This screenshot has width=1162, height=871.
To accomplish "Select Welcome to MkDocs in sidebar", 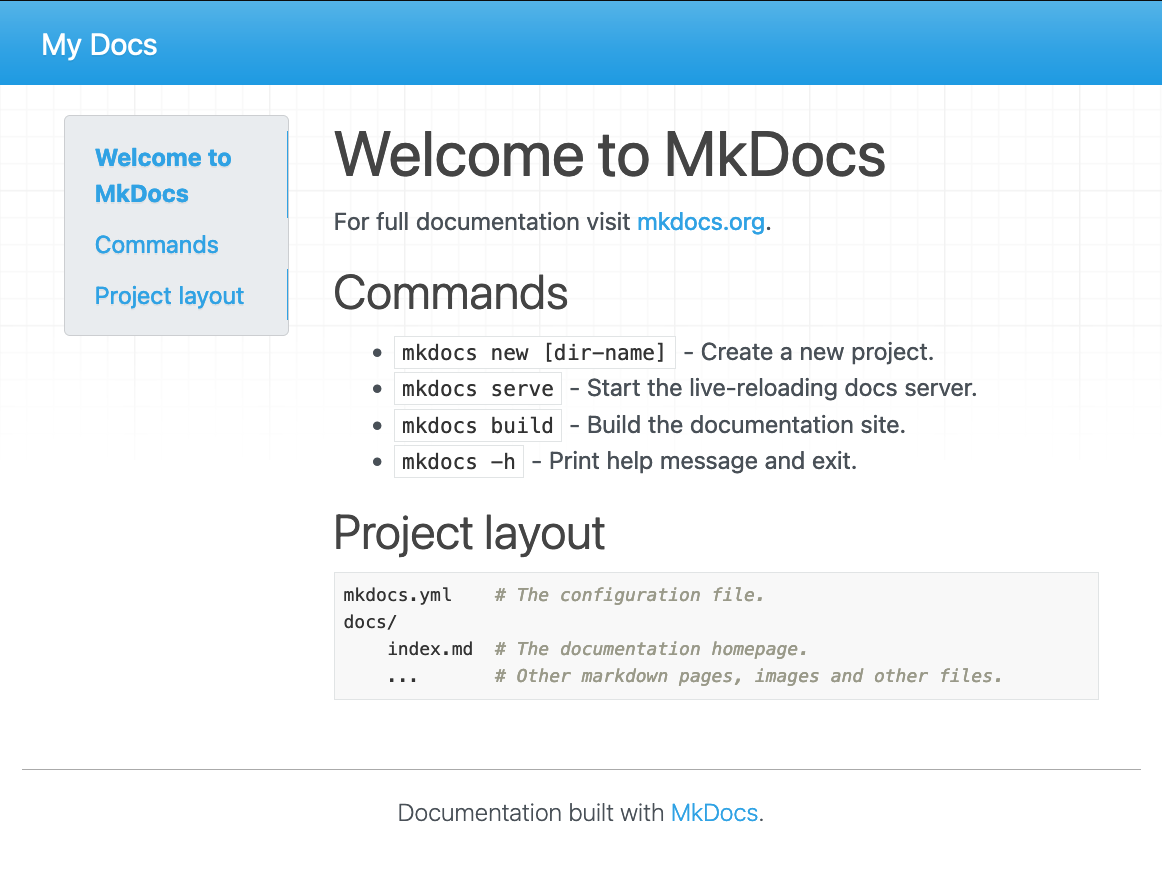I will tap(162, 176).
